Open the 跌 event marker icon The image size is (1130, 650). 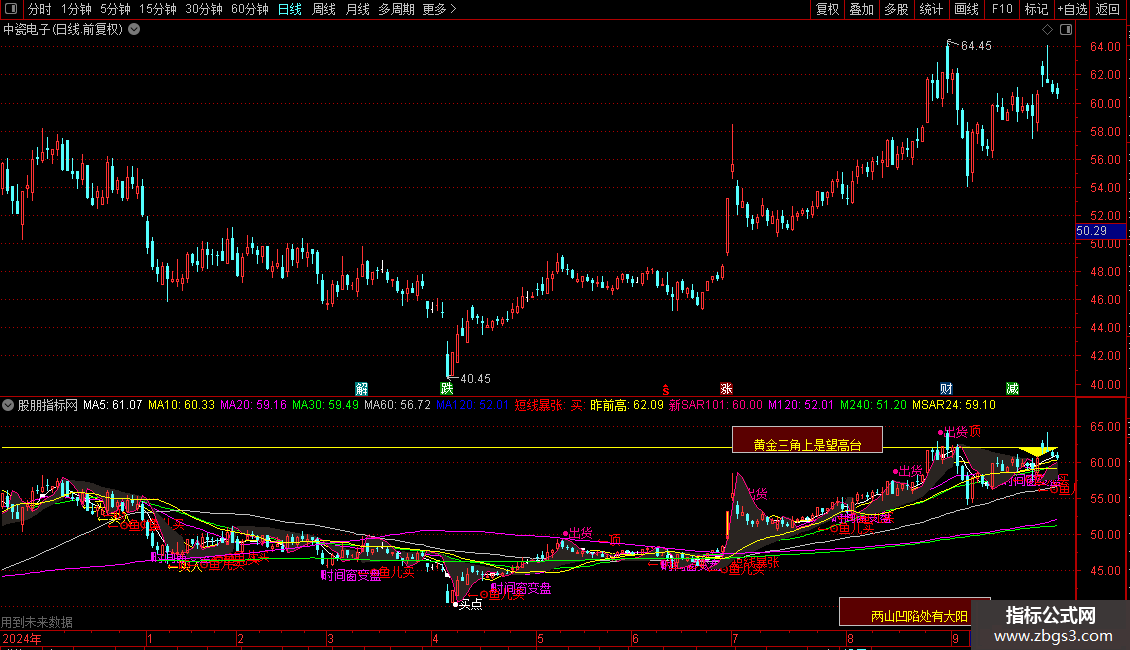pyautogui.click(x=447, y=389)
